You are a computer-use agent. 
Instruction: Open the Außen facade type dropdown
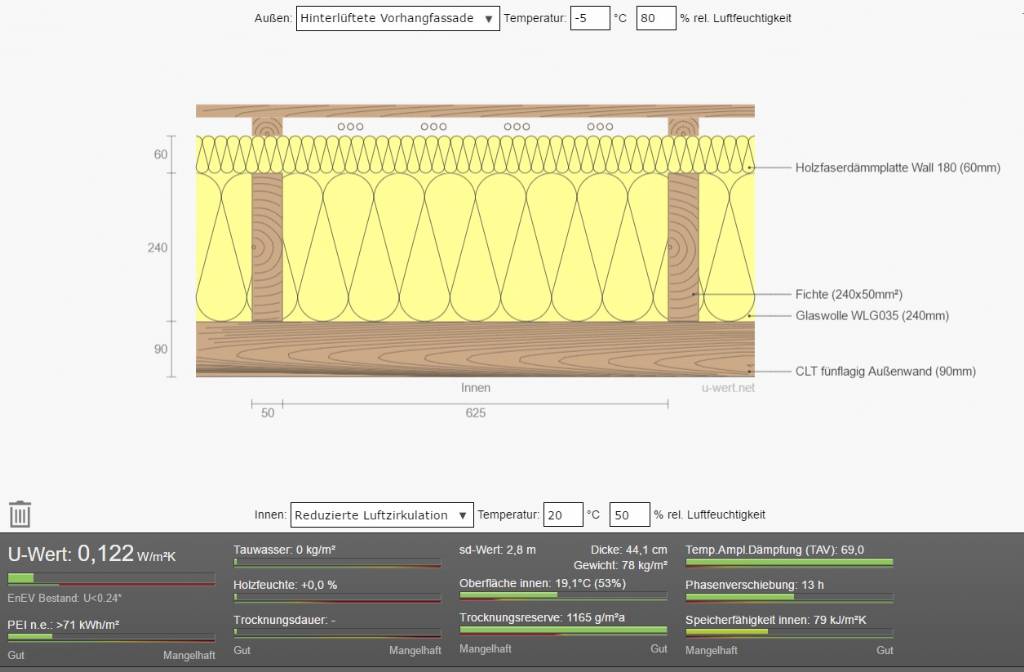pyautogui.click(x=397, y=18)
